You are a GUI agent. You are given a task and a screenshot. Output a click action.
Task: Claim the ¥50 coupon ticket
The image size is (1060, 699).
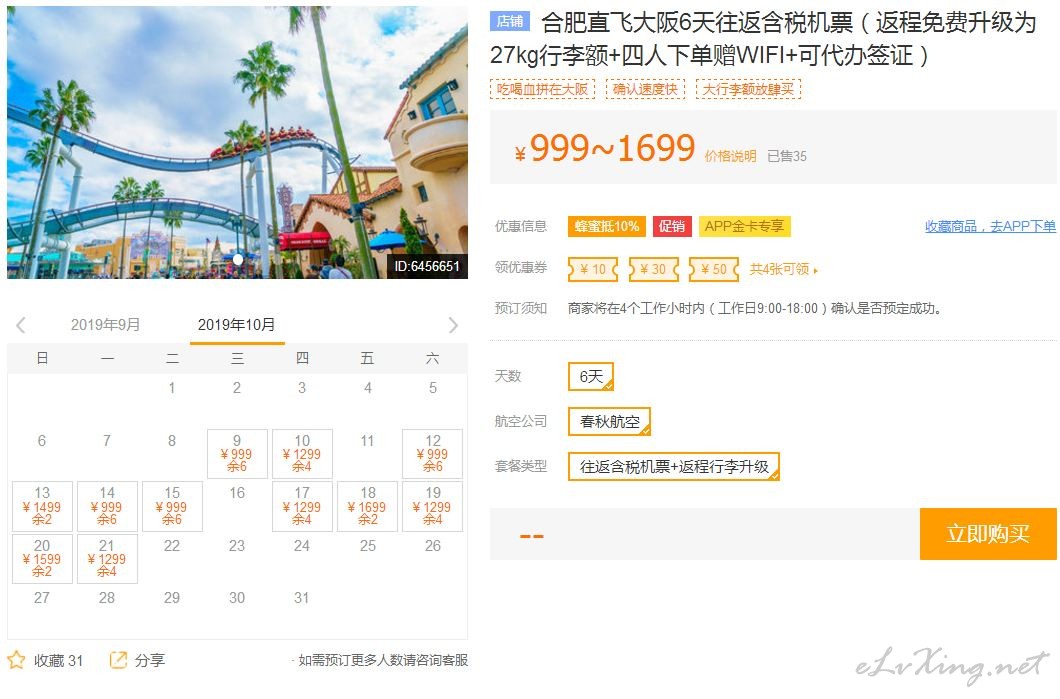pos(713,269)
